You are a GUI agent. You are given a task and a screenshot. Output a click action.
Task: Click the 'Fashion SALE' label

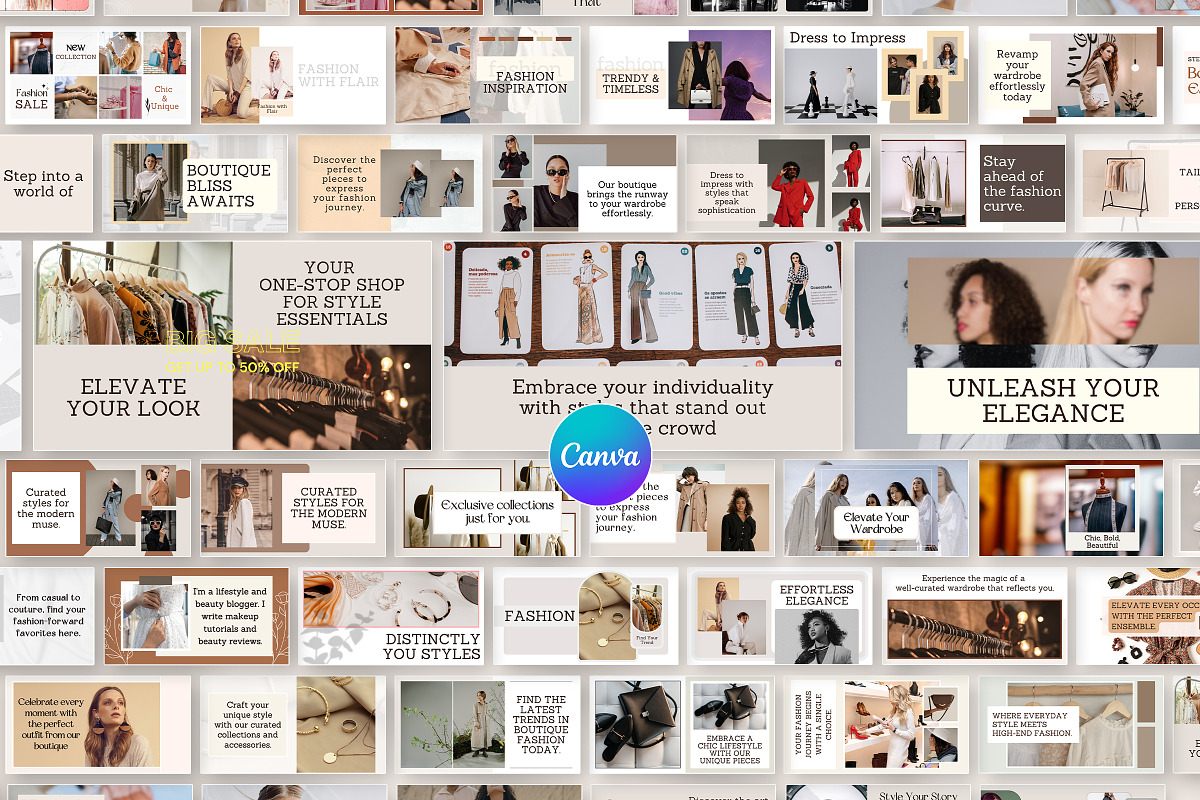click(32, 98)
